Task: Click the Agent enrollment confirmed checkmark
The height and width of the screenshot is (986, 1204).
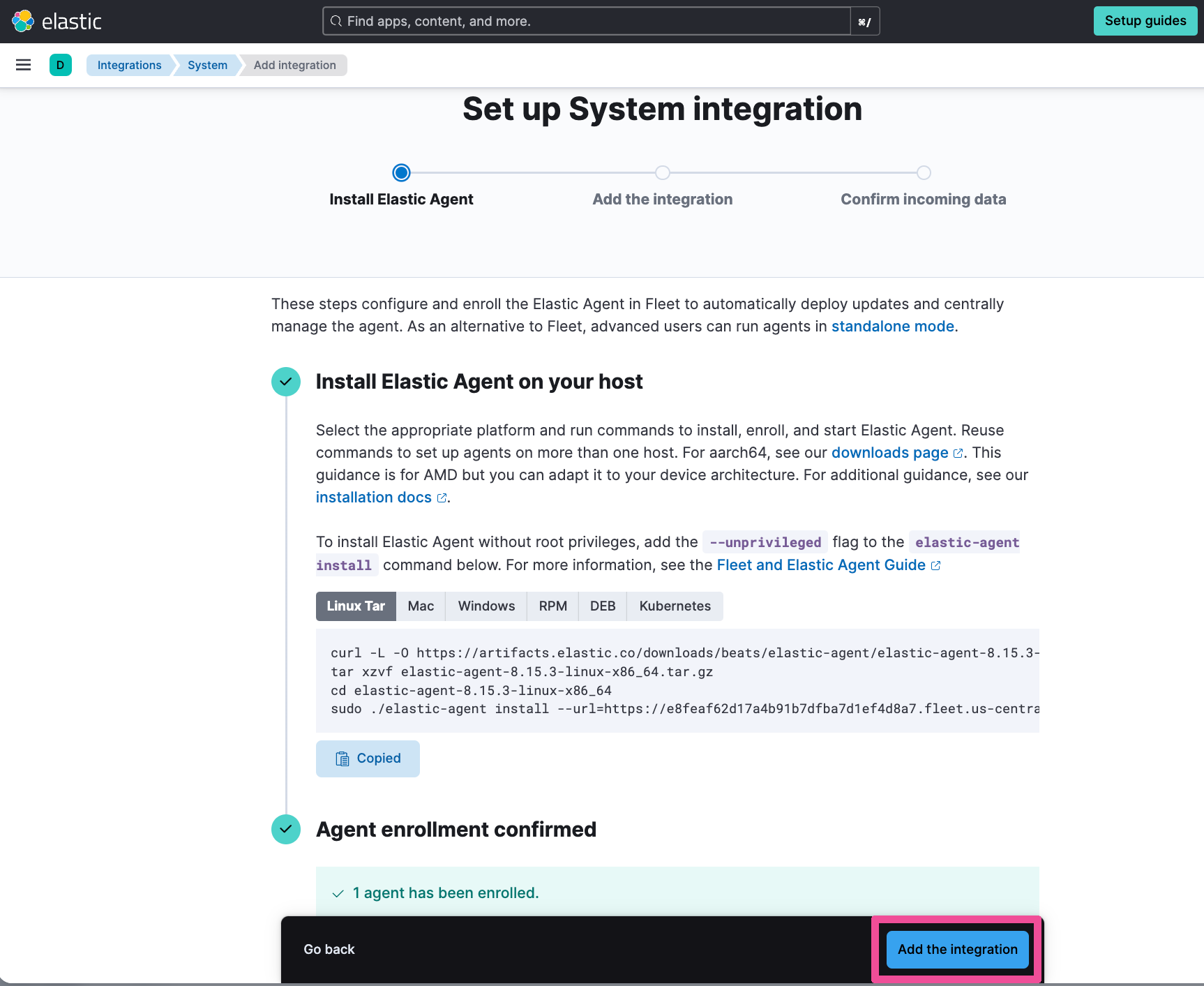Action: [286, 830]
